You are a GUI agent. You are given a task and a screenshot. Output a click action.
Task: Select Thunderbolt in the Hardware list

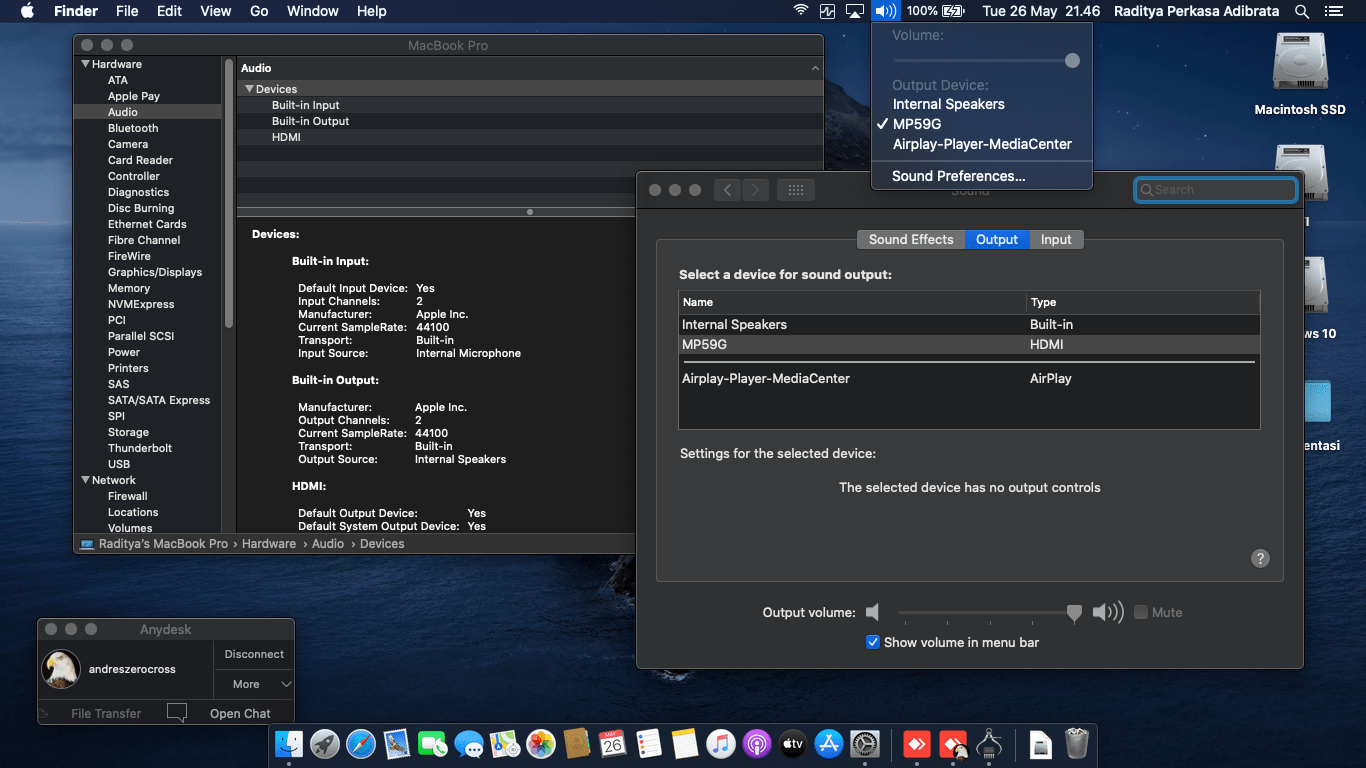140,448
